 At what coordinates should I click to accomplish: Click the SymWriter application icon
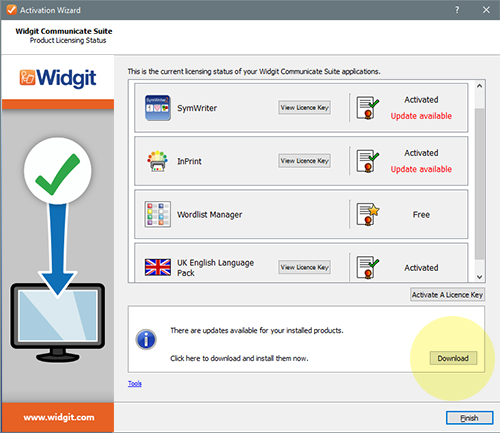click(x=158, y=108)
